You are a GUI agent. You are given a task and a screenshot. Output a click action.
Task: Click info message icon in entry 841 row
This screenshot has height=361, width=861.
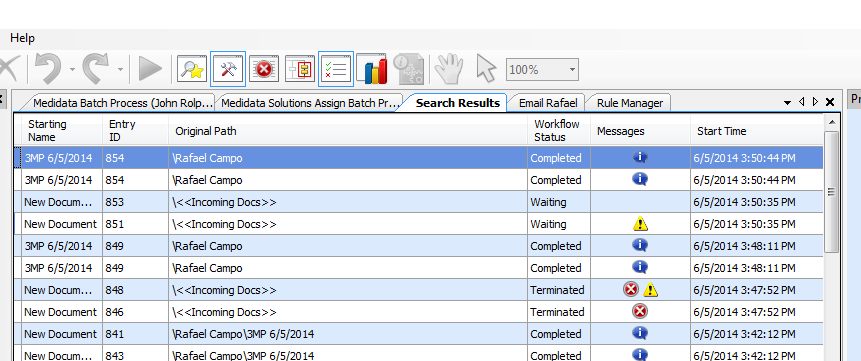(x=640, y=334)
